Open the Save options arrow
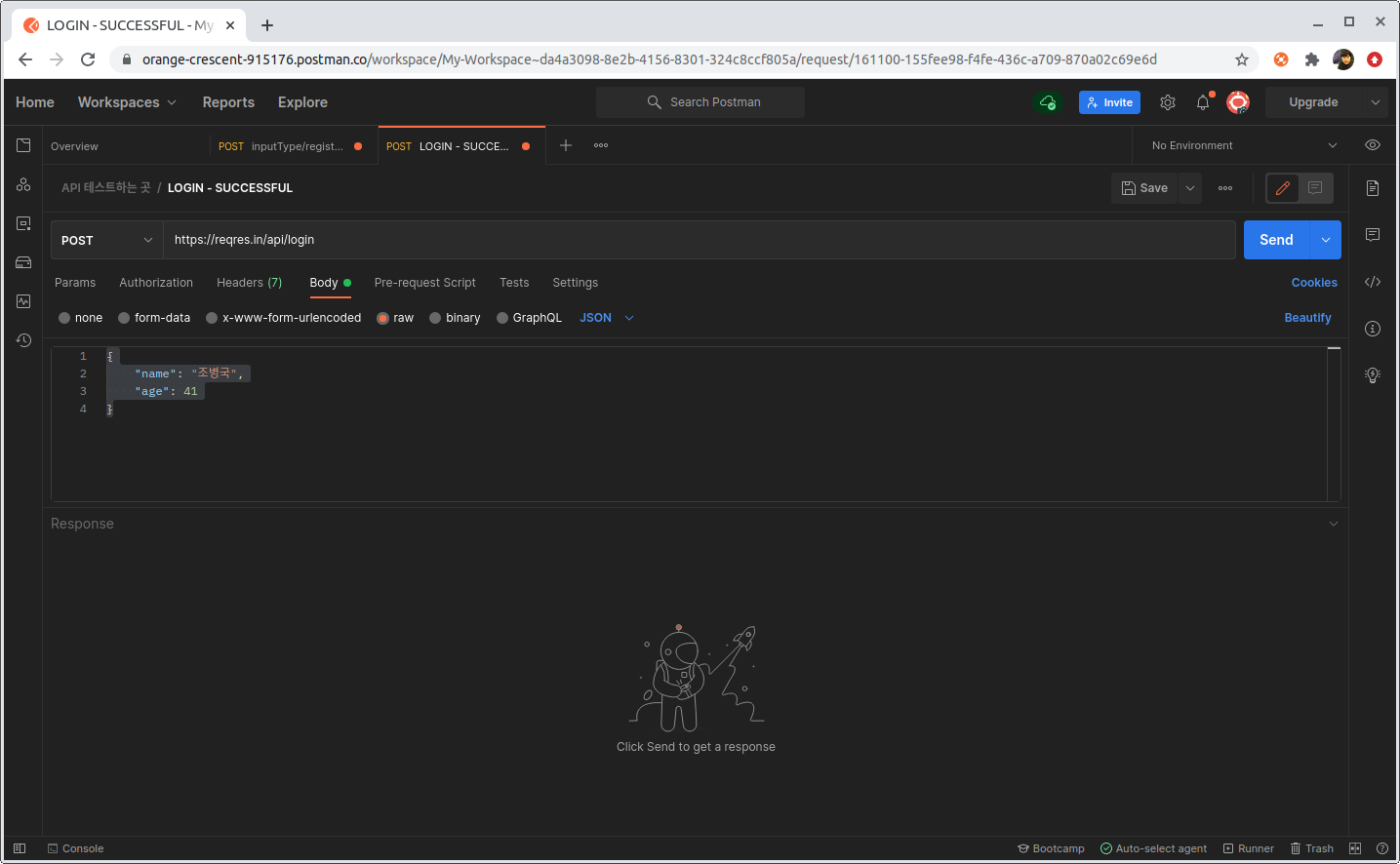The width and height of the screenshot is (1400, 864). coord(1190,188)
